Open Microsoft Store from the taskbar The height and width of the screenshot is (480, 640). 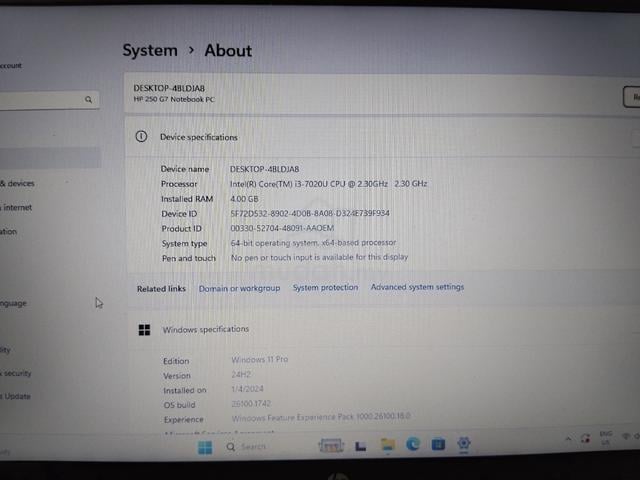click(438, 443)
